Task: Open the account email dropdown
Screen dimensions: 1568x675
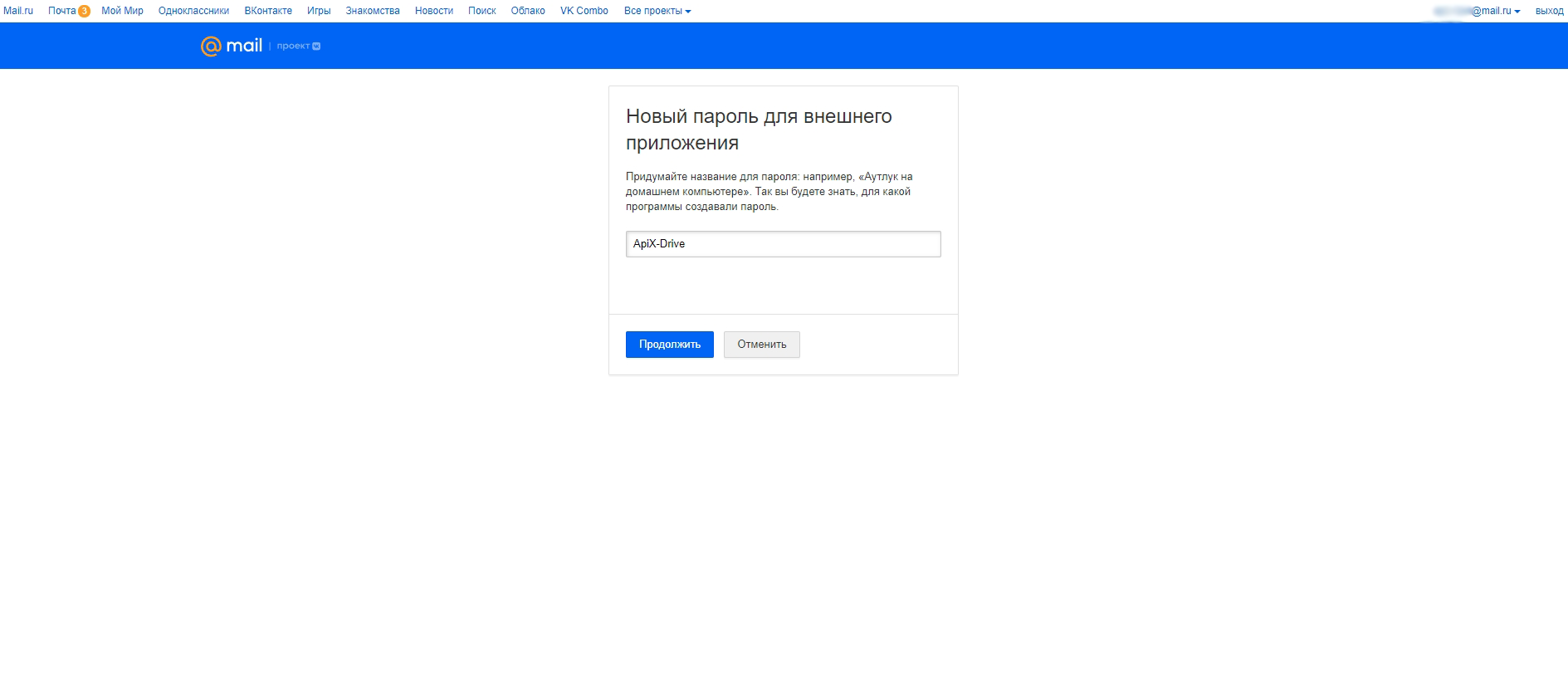Action: coord(1477,11)
